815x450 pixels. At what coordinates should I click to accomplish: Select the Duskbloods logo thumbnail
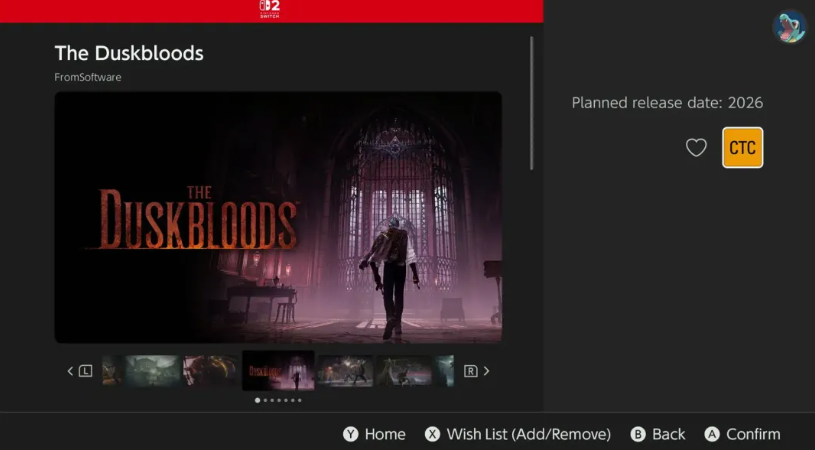tap(278, 370)
